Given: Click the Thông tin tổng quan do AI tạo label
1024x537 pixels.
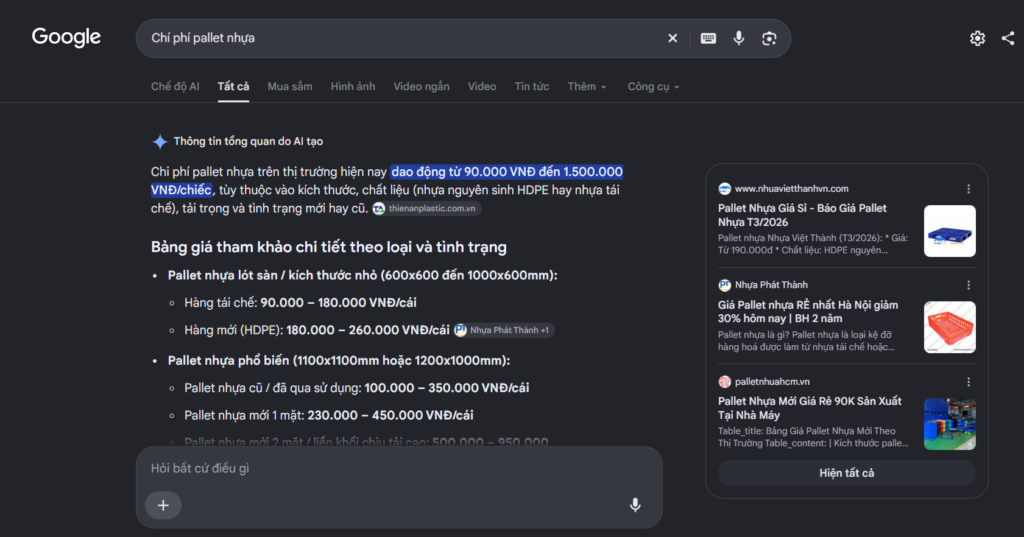Looking at the screenshot, I should 248,141.
